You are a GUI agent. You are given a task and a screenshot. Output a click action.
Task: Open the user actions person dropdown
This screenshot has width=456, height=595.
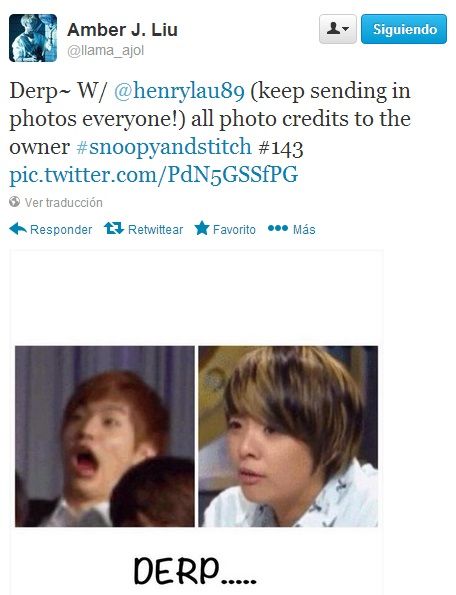pyautogui.click(x=338, y=29)
